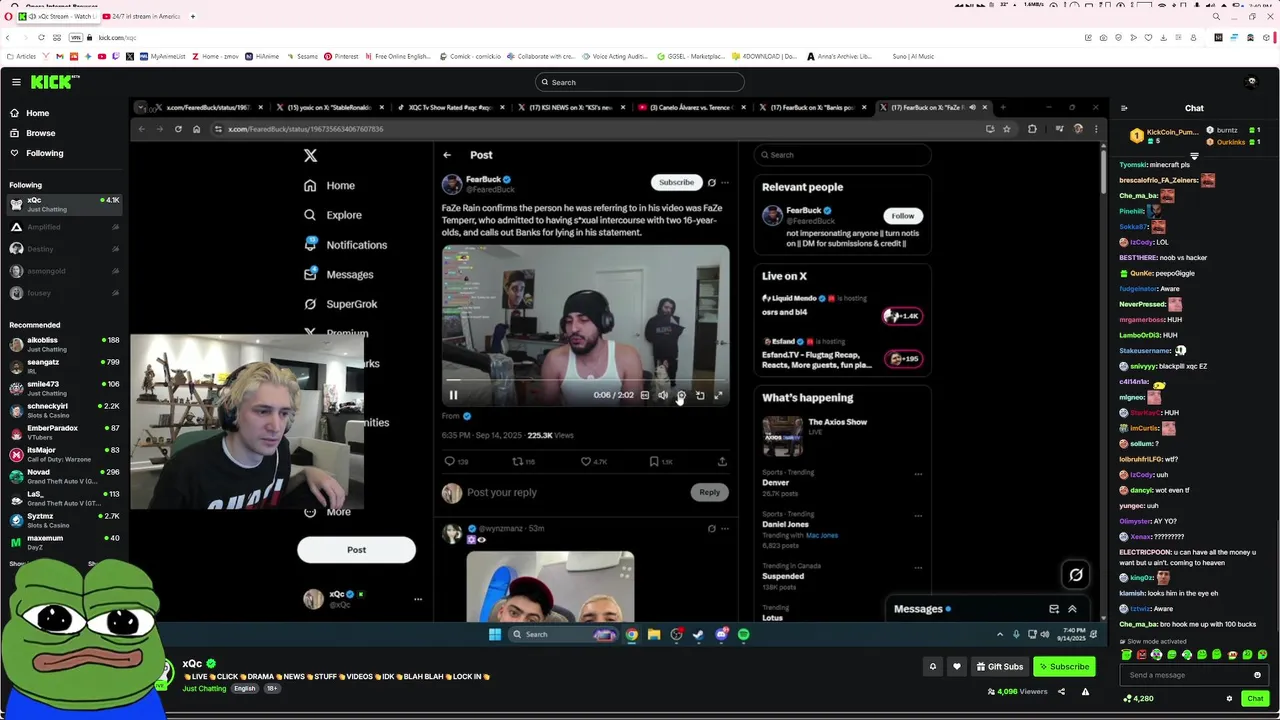Expand tweet video to fullscreen
Image resolution: width=1280 pixels, height=720 pixels.
718,395
